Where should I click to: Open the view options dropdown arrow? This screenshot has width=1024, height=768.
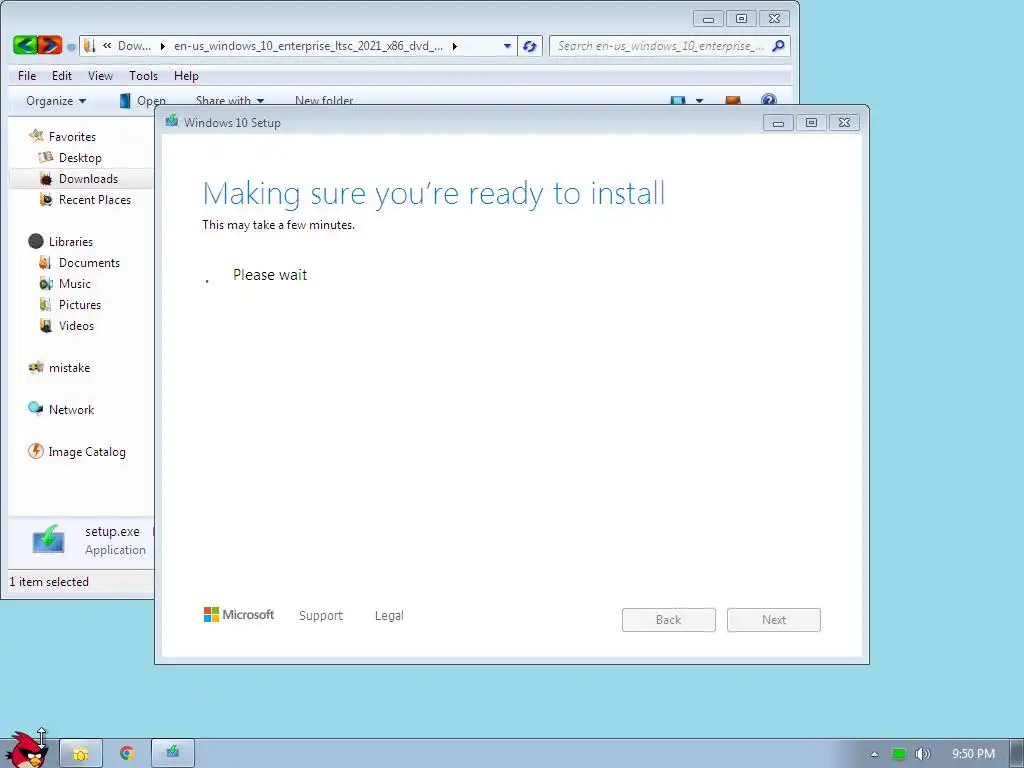pos(699,101)
